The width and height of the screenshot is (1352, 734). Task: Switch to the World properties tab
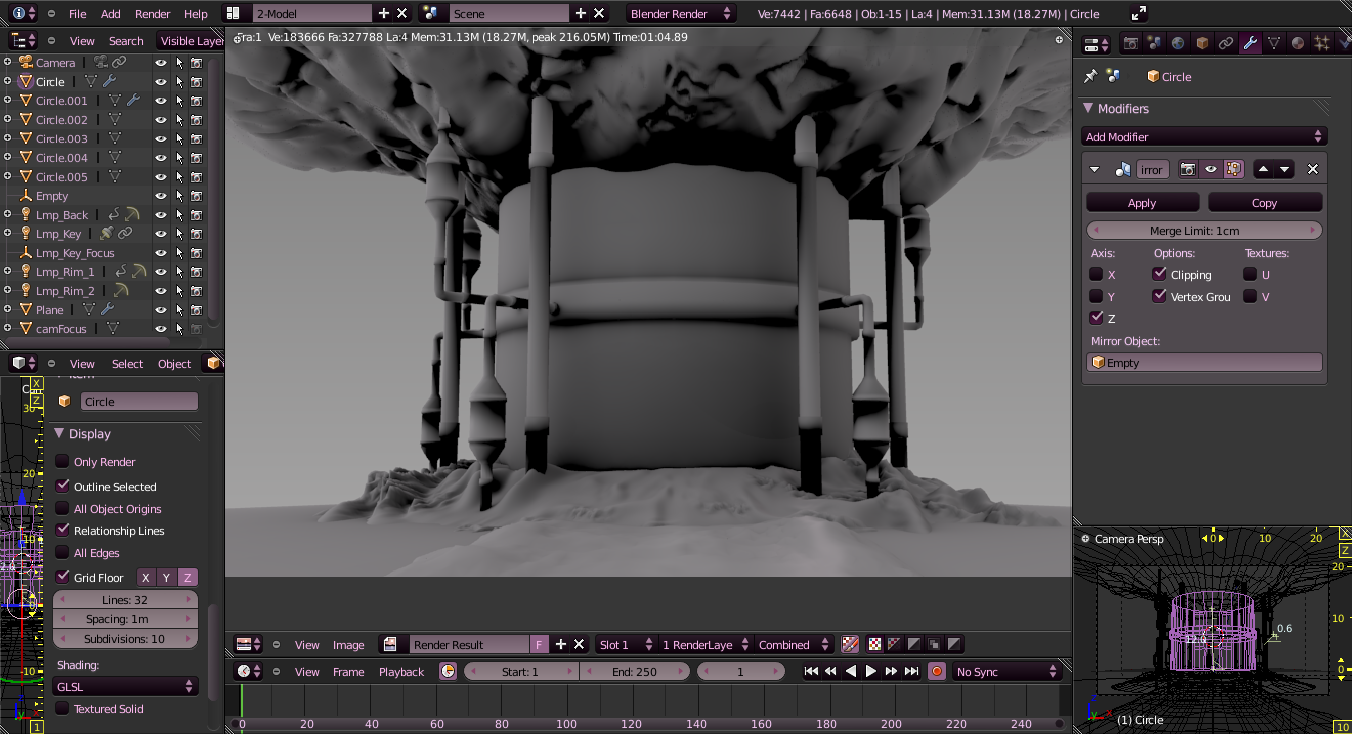coord(1178,43)
